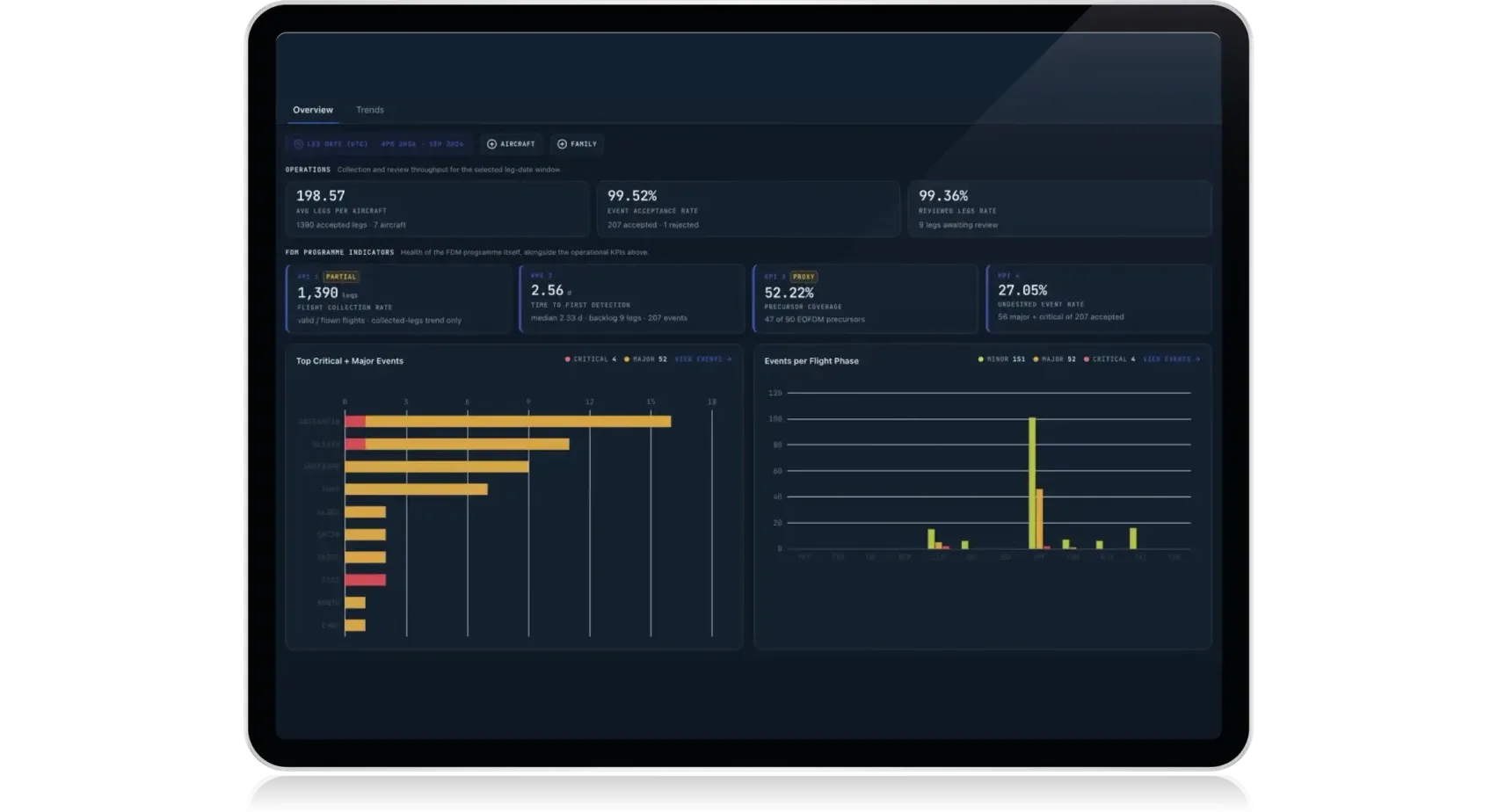The image size is (1498, 812).
Task: Click '56 major + critical of 207 accepted' text
Action: point(1060,317)
